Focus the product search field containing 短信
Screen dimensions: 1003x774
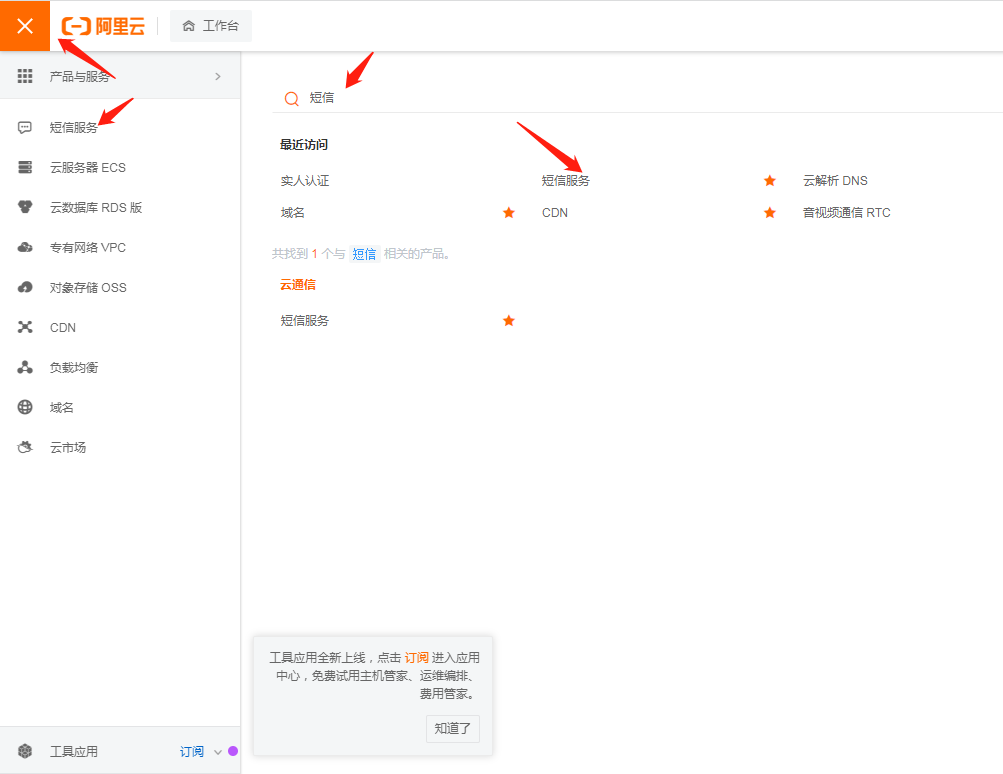pos(640,98)
